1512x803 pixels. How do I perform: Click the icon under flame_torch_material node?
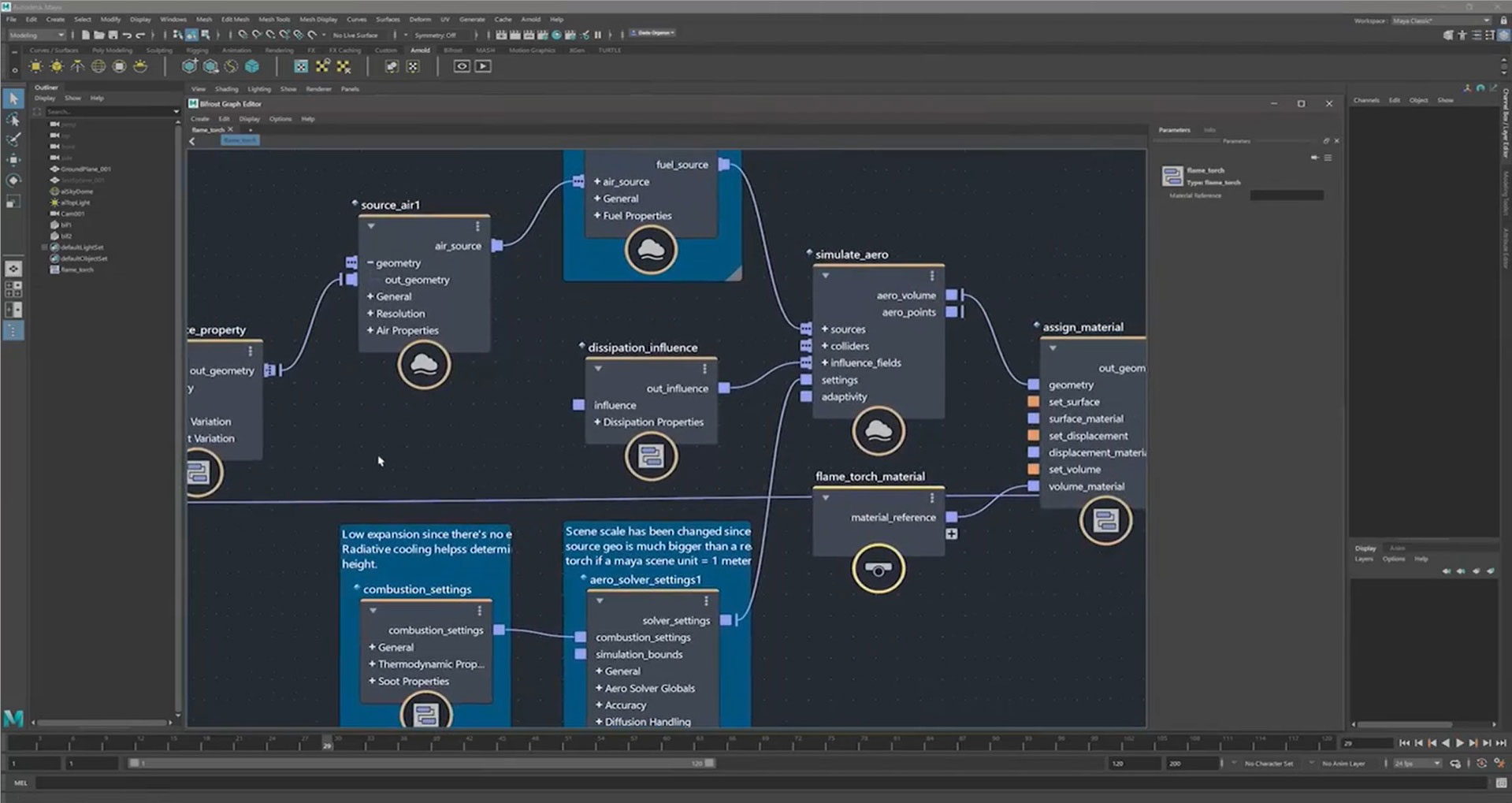tap(879, 568)
